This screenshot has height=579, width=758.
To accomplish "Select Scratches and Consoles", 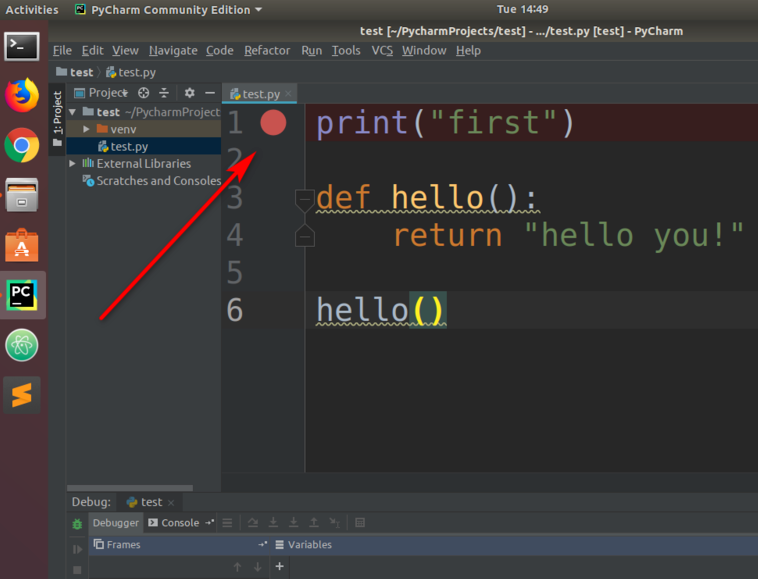I will [x=151, y=181].
